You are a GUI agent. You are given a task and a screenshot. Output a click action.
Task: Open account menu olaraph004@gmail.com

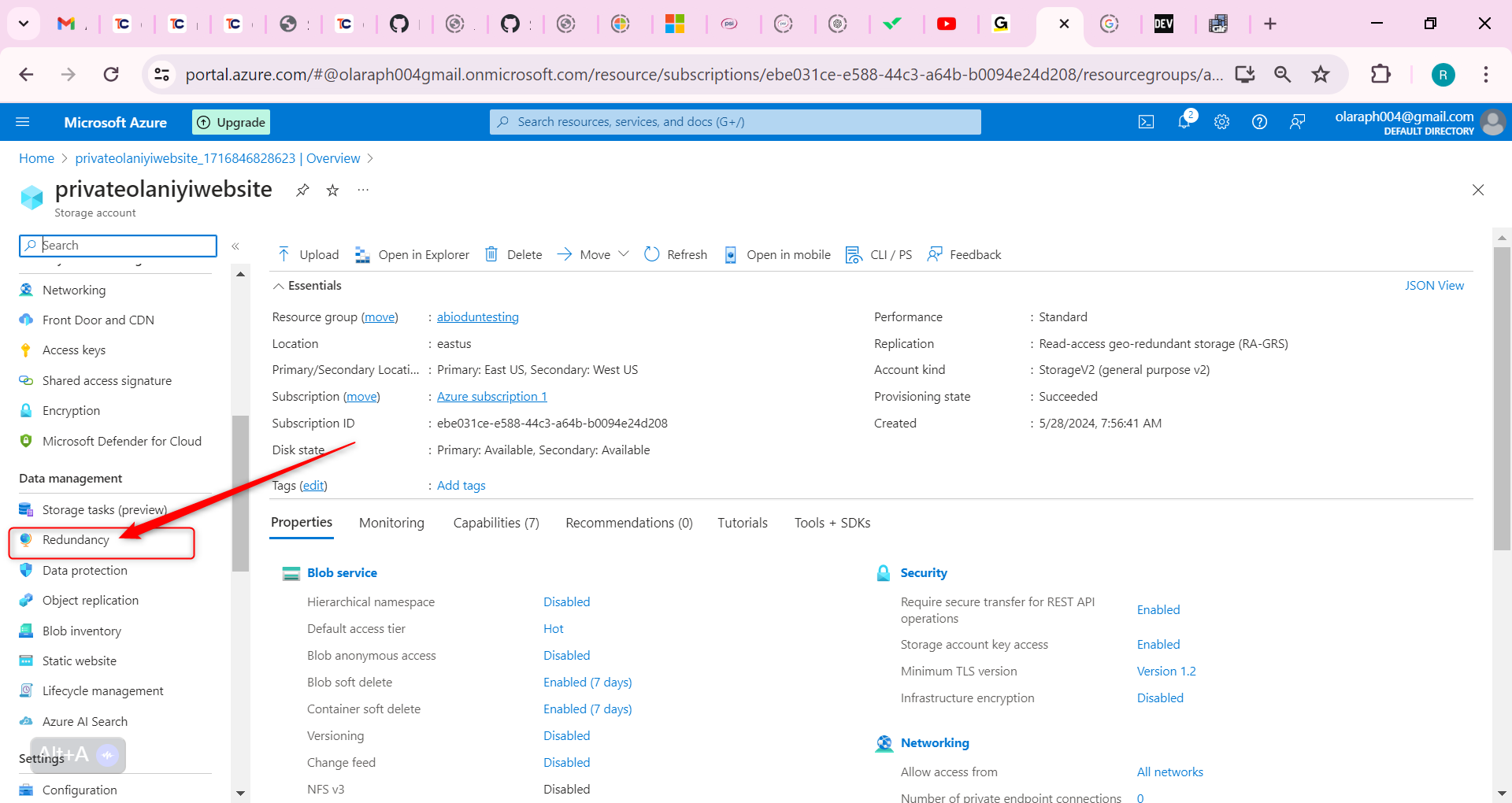1420,122
